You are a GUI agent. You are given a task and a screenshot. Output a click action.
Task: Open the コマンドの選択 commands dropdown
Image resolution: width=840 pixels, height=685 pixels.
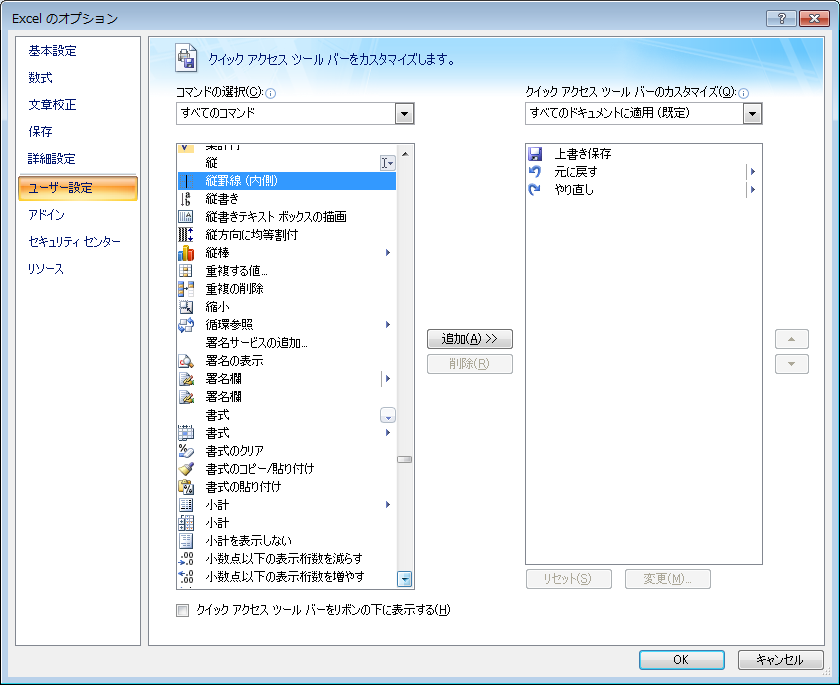pos(404,113)
